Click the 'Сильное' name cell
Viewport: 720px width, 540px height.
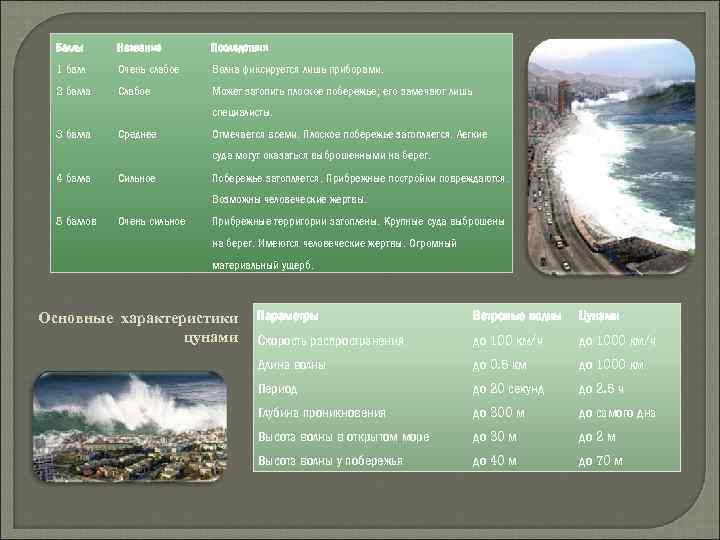[137, 178]
